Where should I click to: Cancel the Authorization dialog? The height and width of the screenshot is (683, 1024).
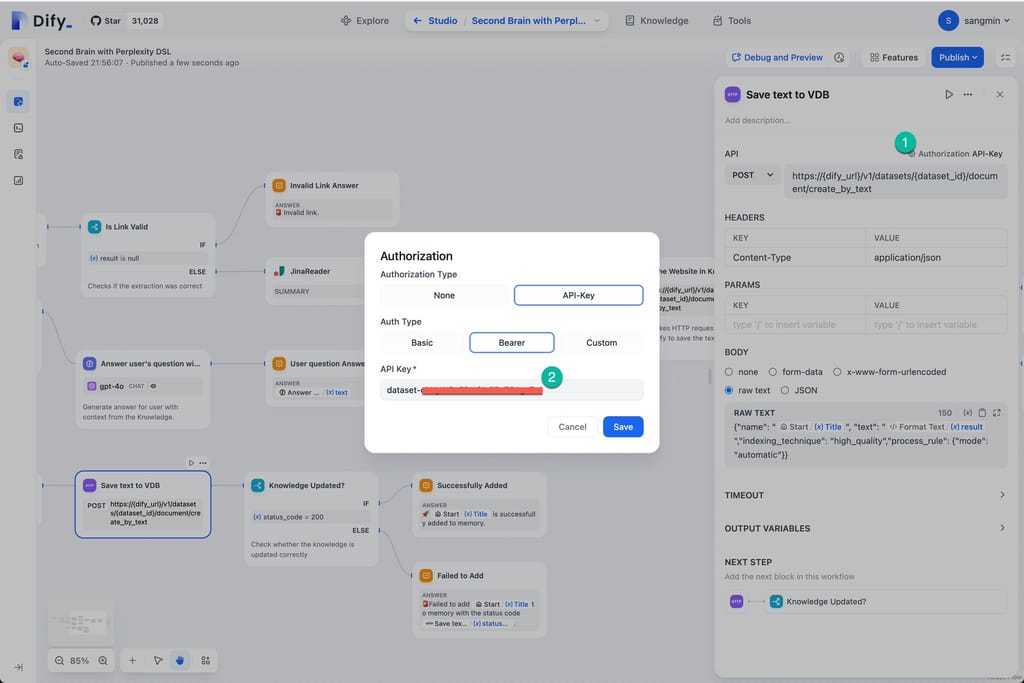tap(572, 427)
